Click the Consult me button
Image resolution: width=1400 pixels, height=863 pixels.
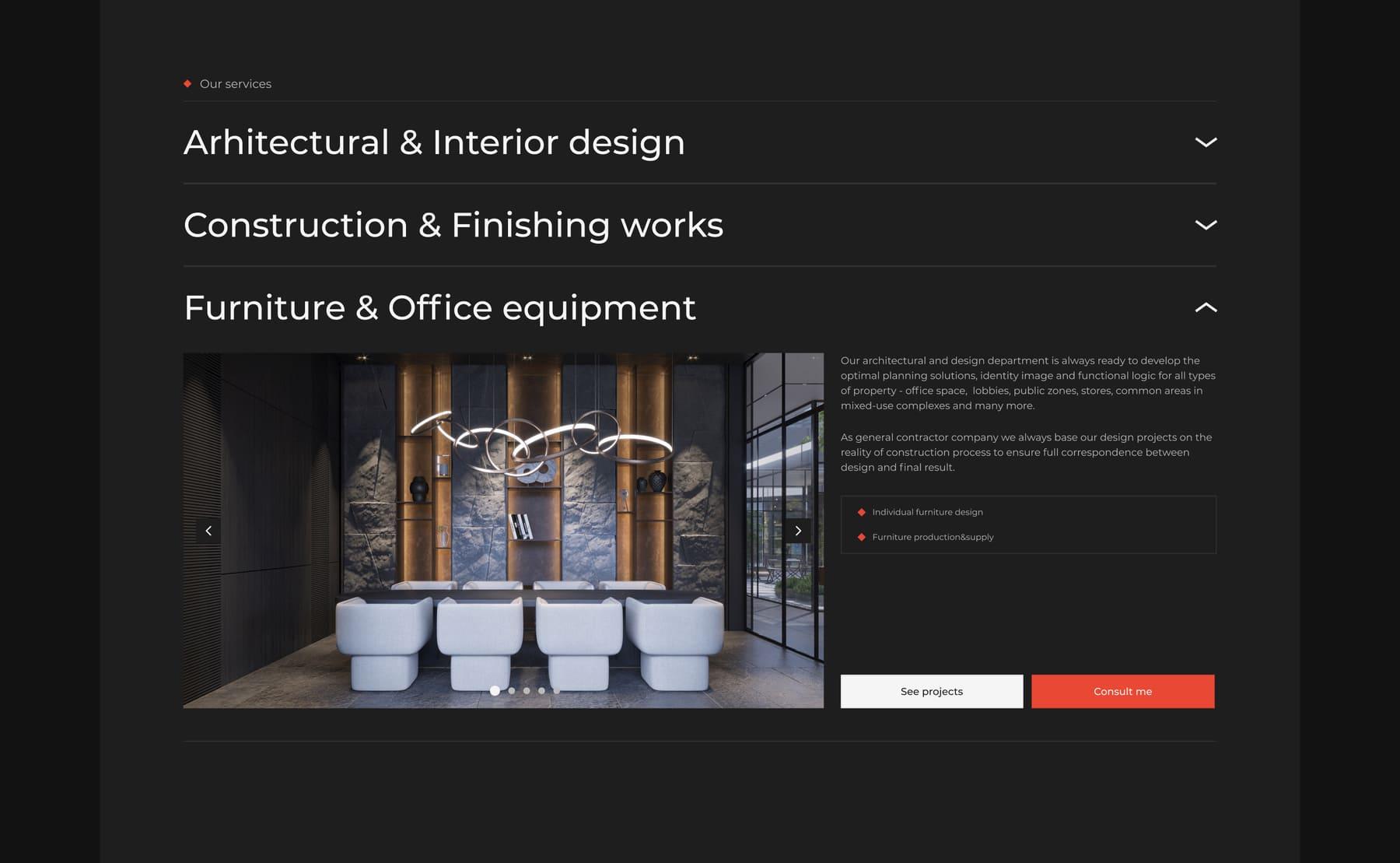[1122, 691]
